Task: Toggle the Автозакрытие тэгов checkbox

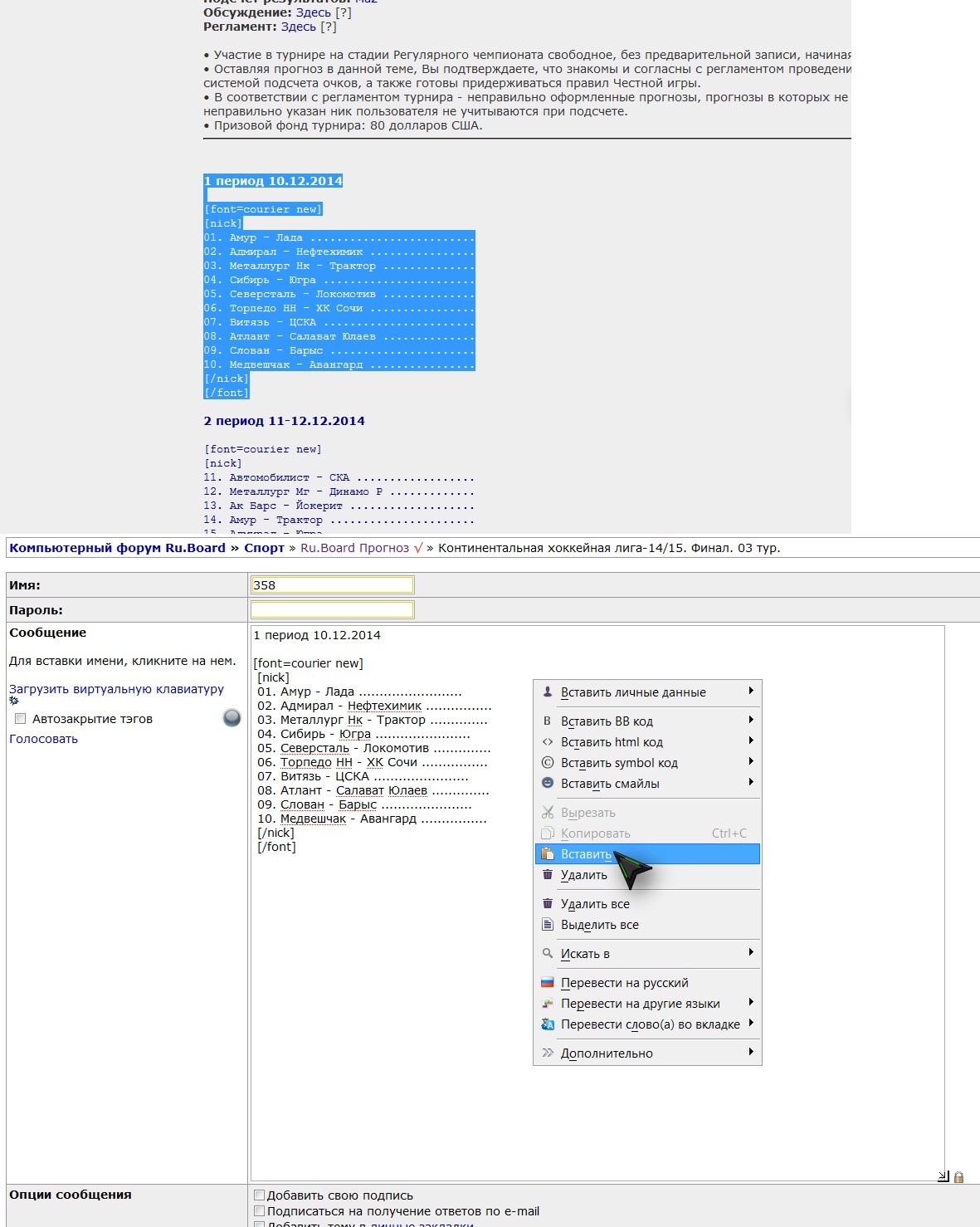Action: [21, 719]
